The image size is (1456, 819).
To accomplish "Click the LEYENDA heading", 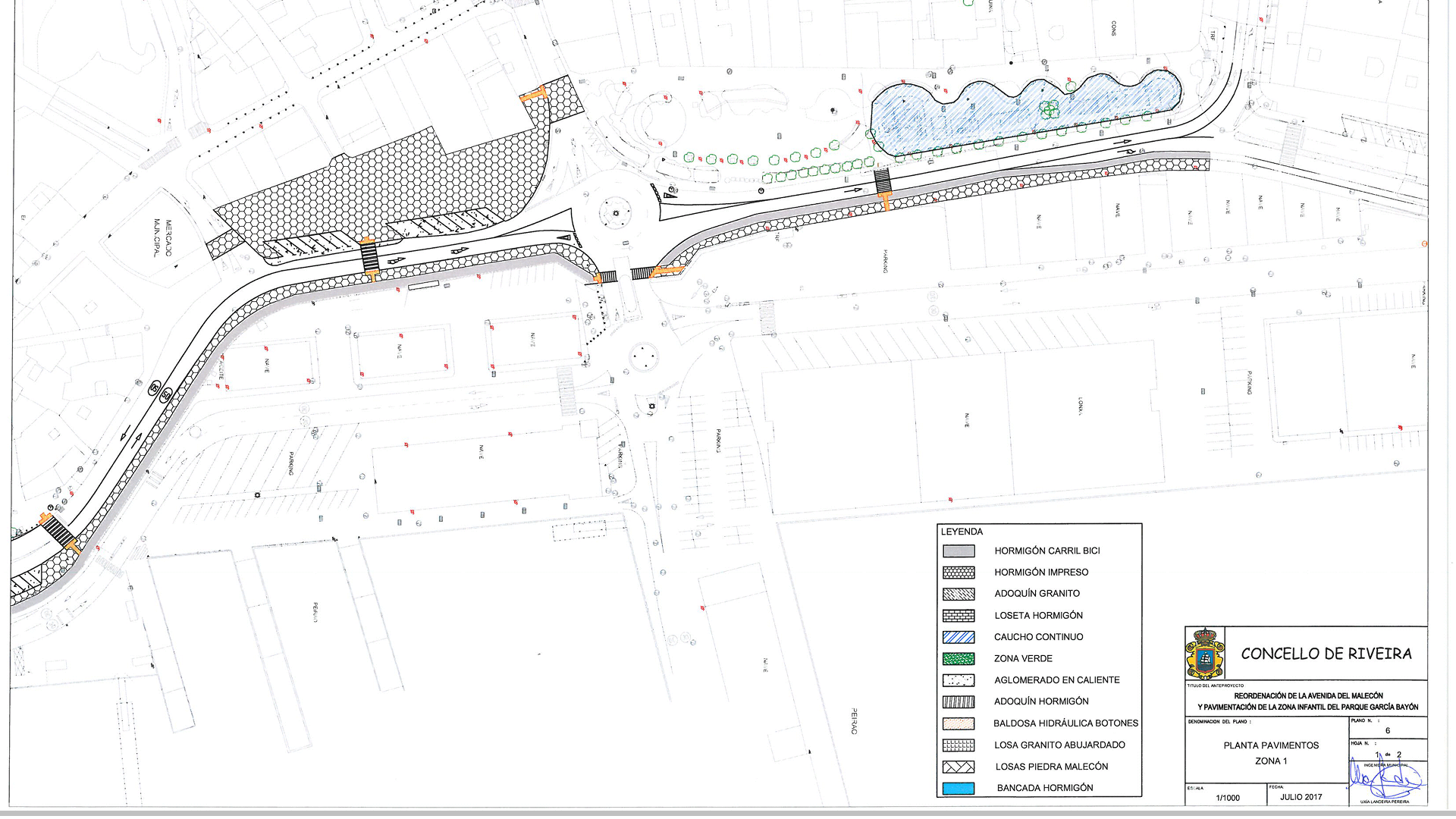I will 962,532.
